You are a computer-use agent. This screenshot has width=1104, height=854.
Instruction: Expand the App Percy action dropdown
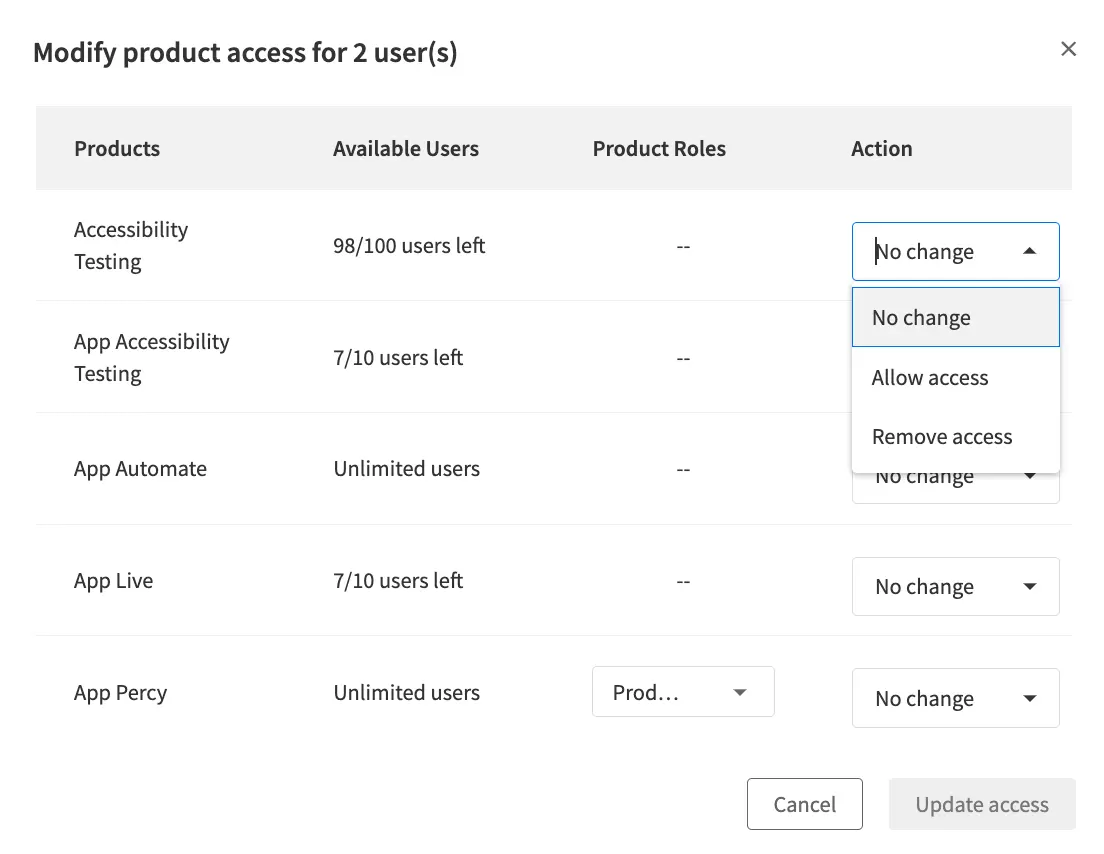coord(954,698)
